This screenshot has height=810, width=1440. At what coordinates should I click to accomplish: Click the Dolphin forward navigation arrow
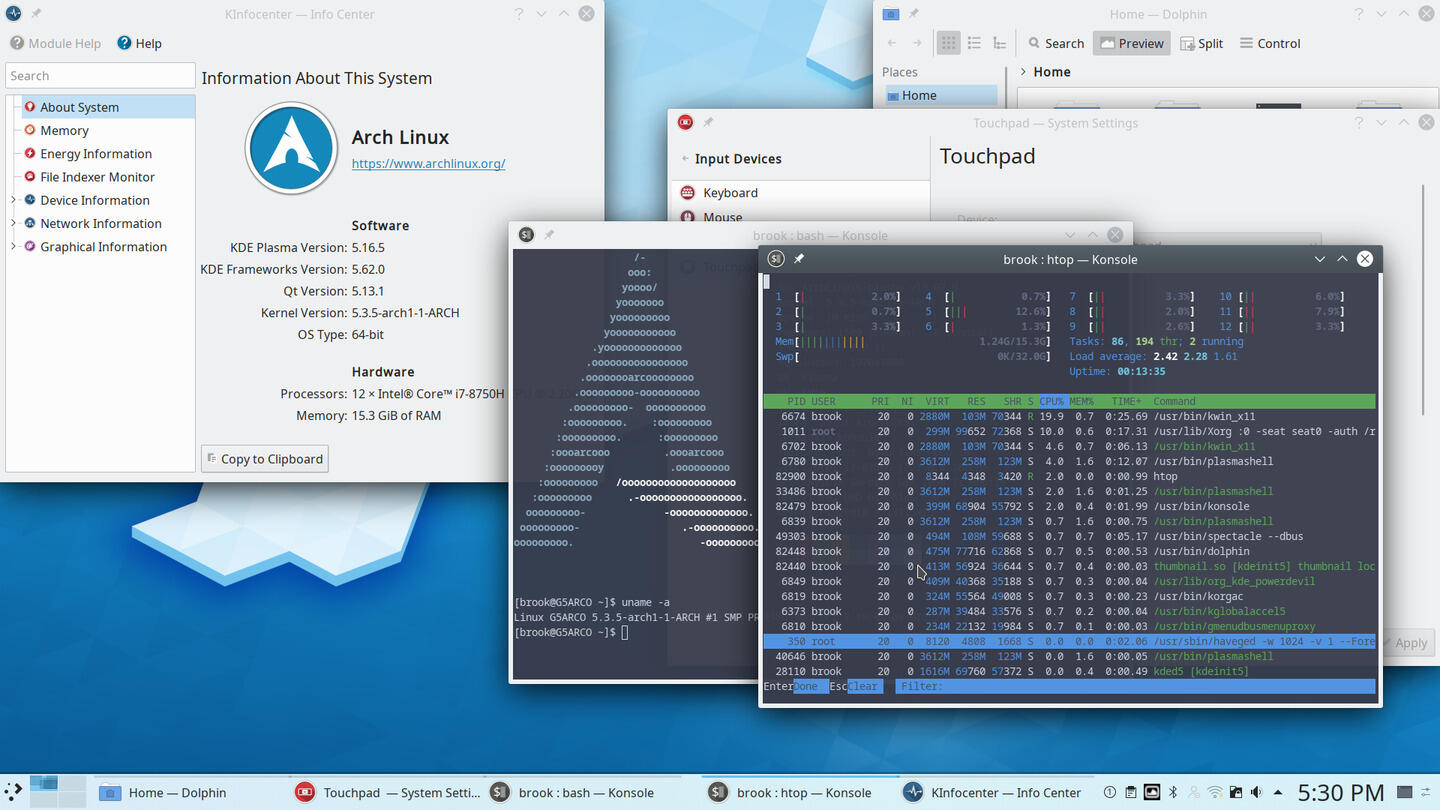pos(917,43)
